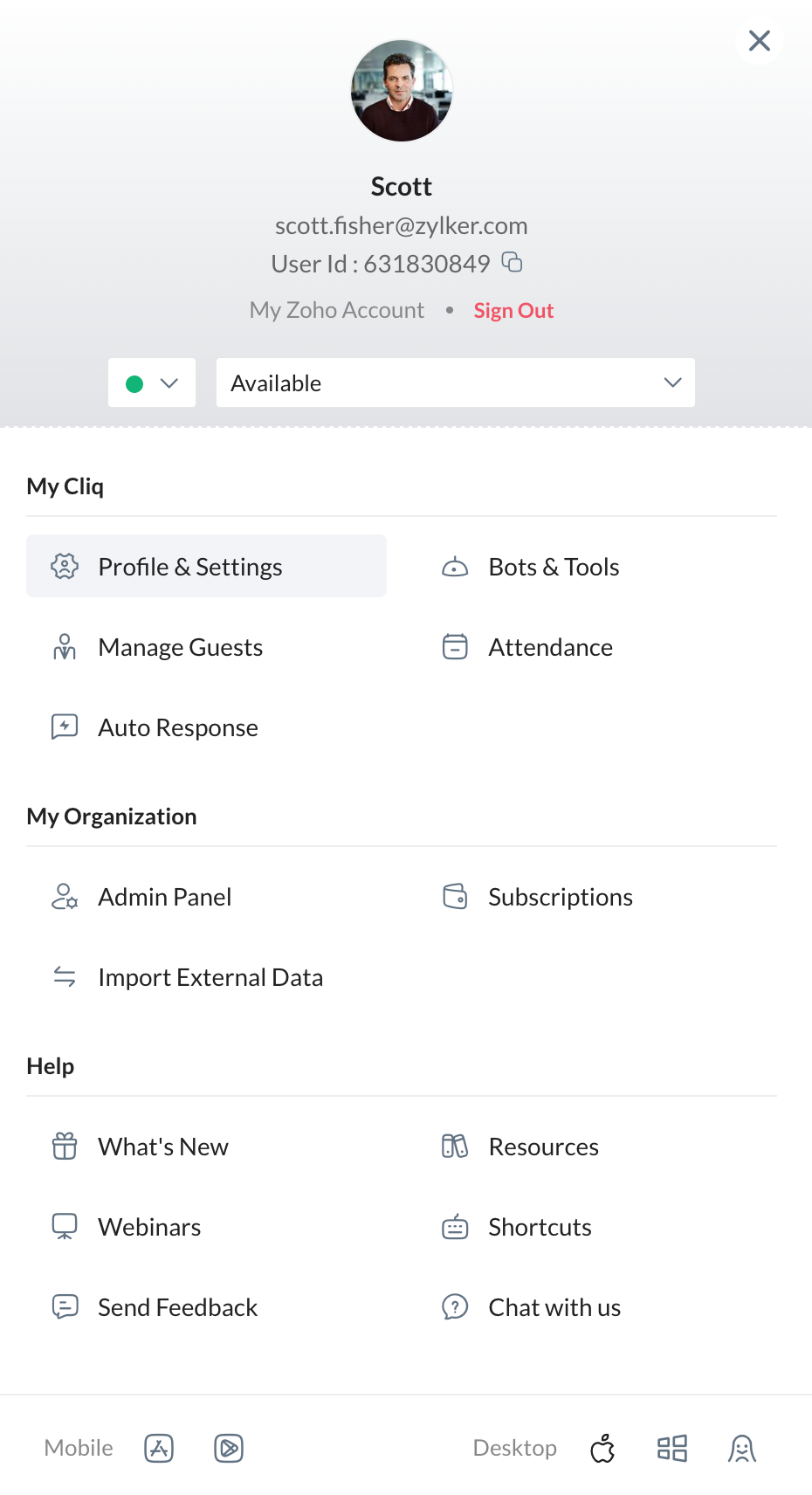Click Scott's profile photo

click(402, 90)
